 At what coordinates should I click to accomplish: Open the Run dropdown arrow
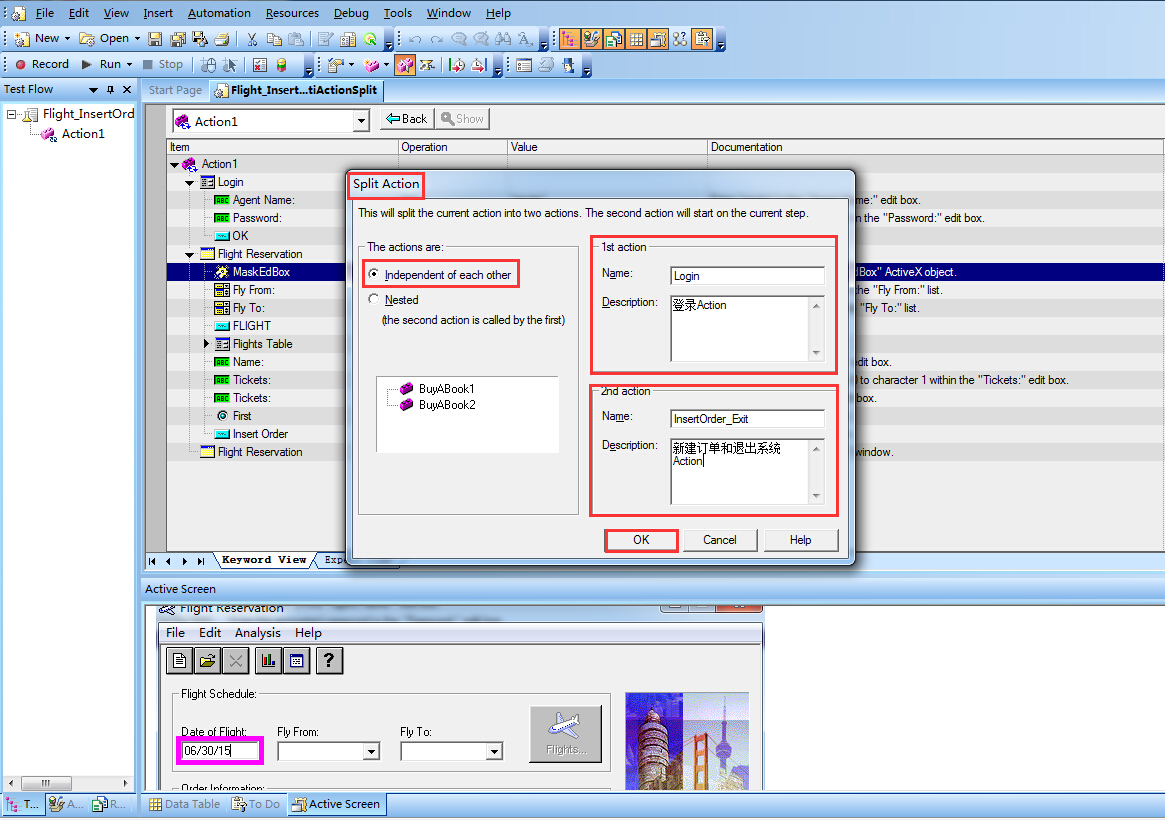point(129,65)
